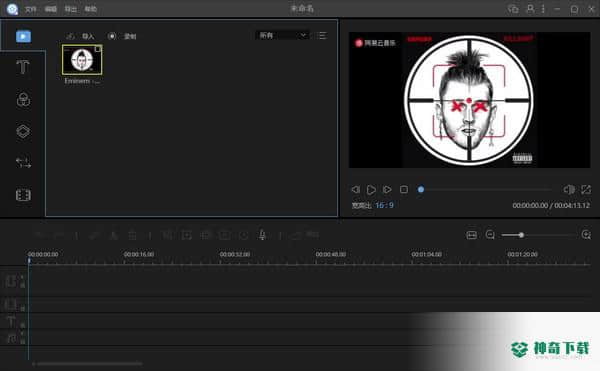Open the Overlays tab in sidebar
Screen dimensions: 600x371
pos(23,131)
